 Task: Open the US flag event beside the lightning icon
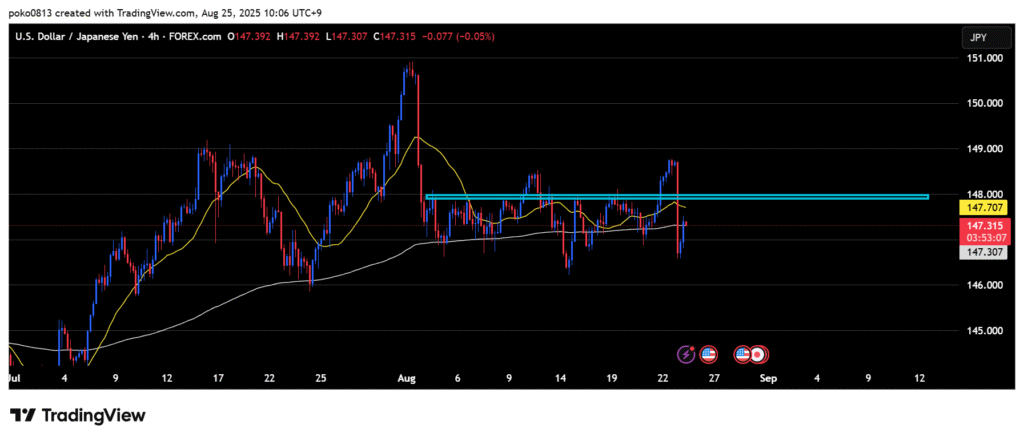[708, 354]
